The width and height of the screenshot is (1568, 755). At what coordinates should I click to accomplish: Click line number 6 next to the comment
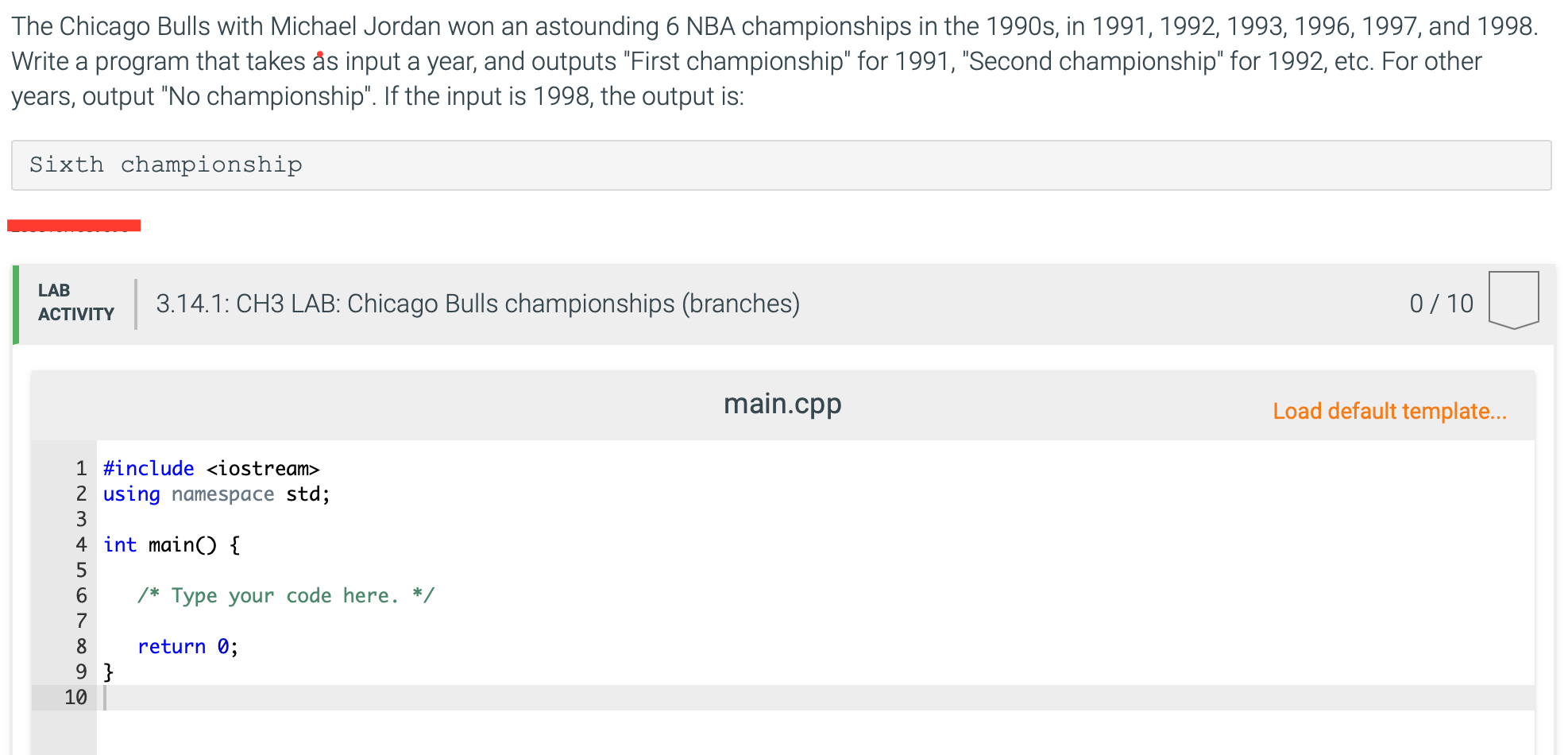(80, 595)
